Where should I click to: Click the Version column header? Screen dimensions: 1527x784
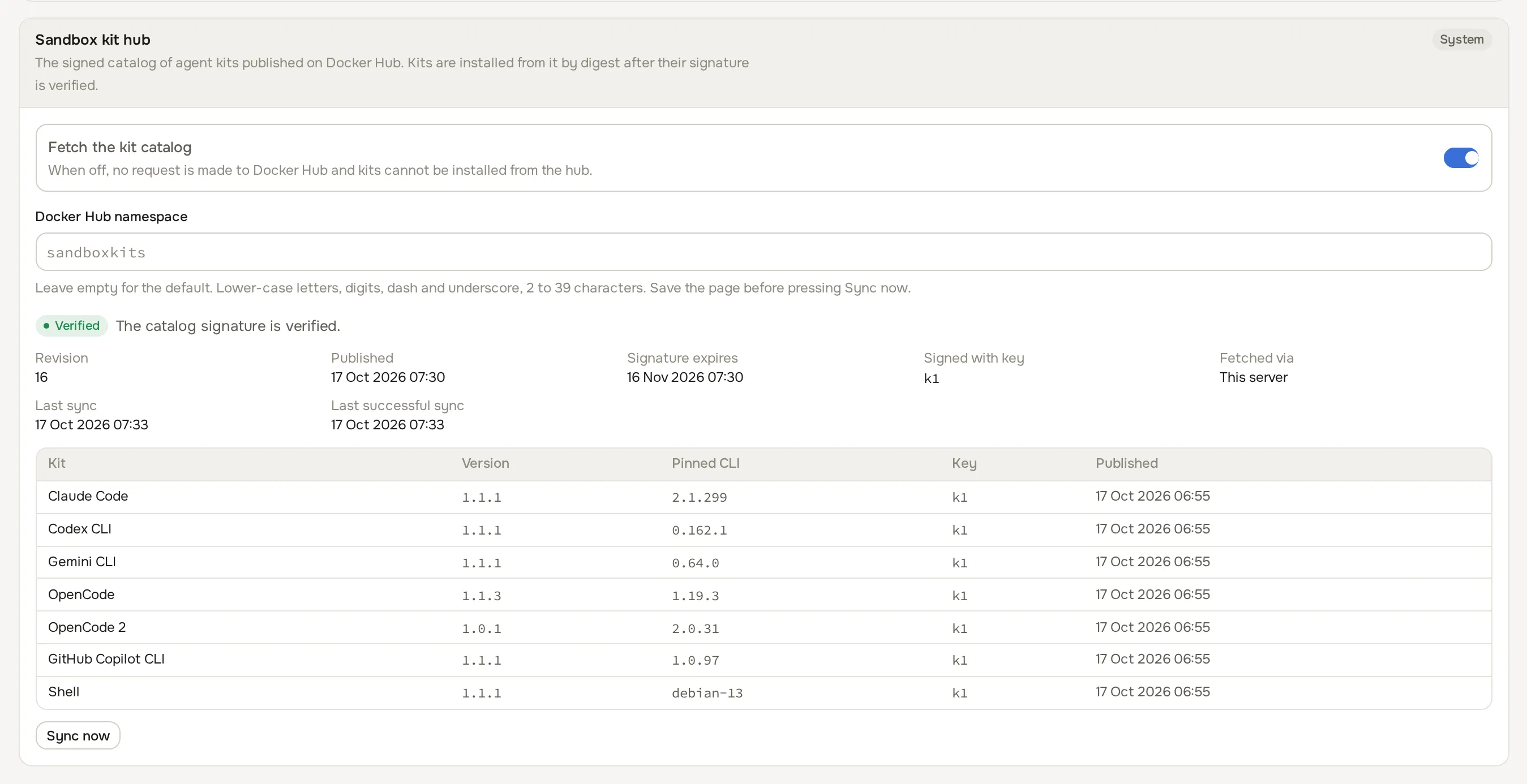tap(485, 463)
